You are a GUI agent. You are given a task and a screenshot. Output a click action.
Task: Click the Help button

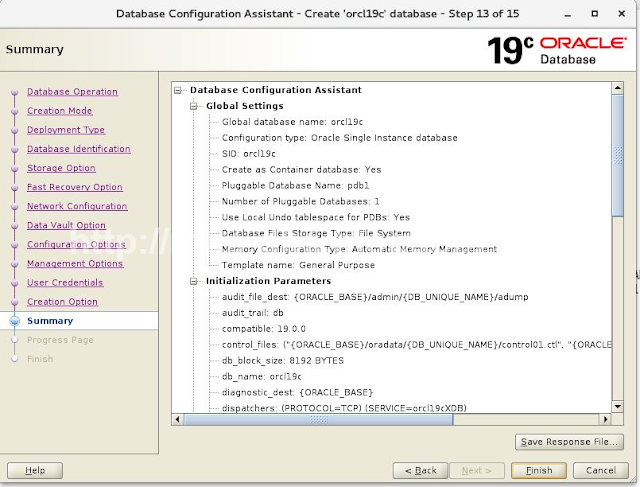(35, 470)
